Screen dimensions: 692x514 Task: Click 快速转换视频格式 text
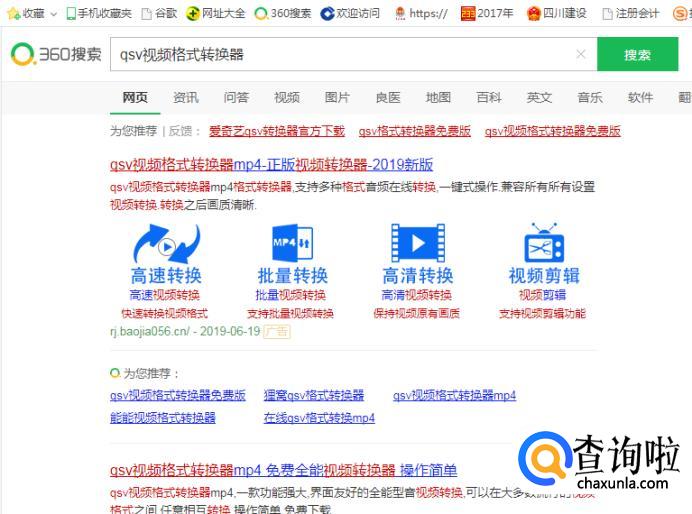[x=165, y=313]
